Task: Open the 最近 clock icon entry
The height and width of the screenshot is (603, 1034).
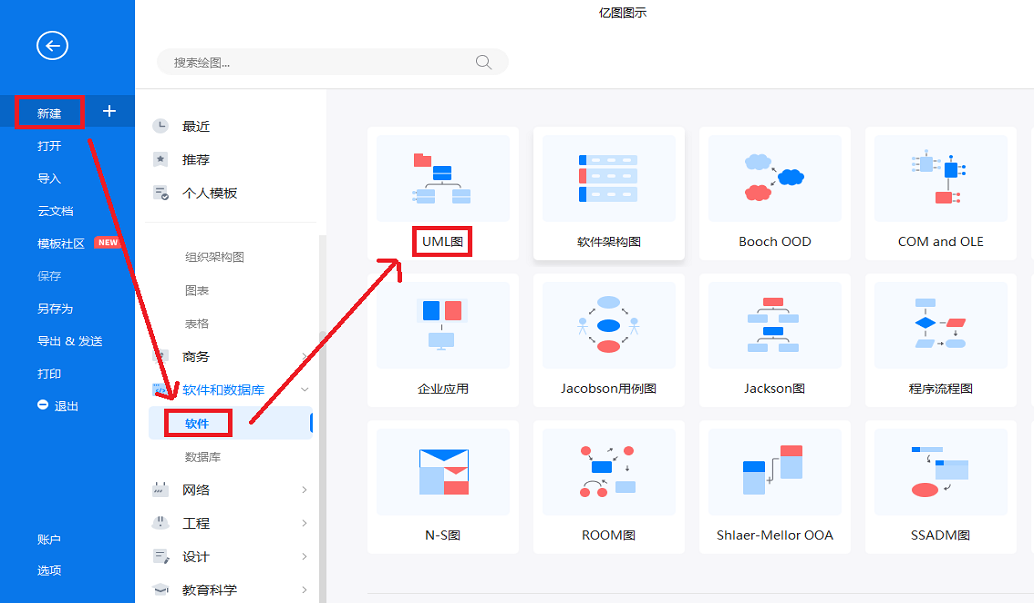Action: [x=160, y=126]
